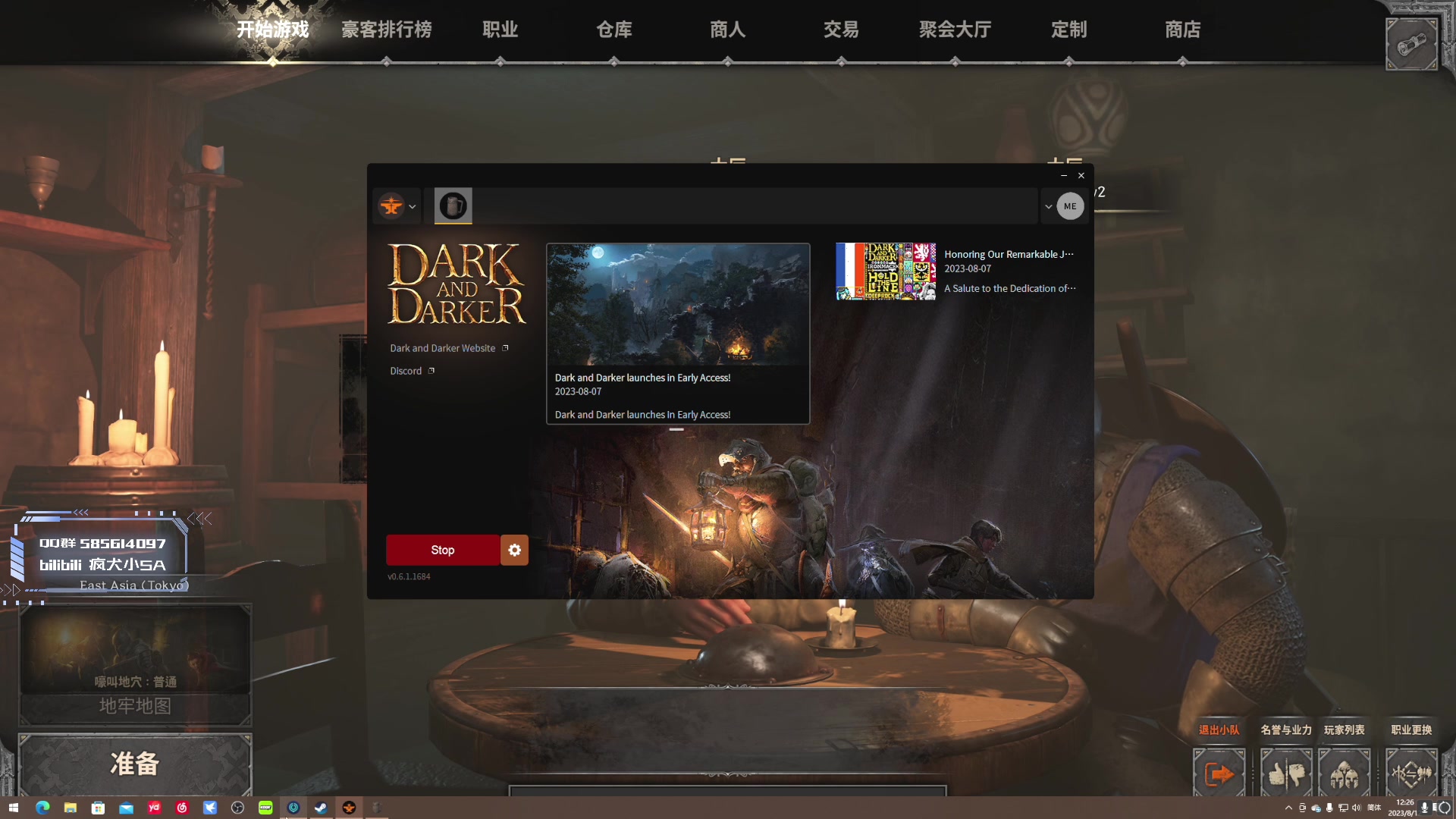The width and height of the screenshot is (1456, 819).
Task: Open the Windows Start menu
Action: (x=13, y=808)
